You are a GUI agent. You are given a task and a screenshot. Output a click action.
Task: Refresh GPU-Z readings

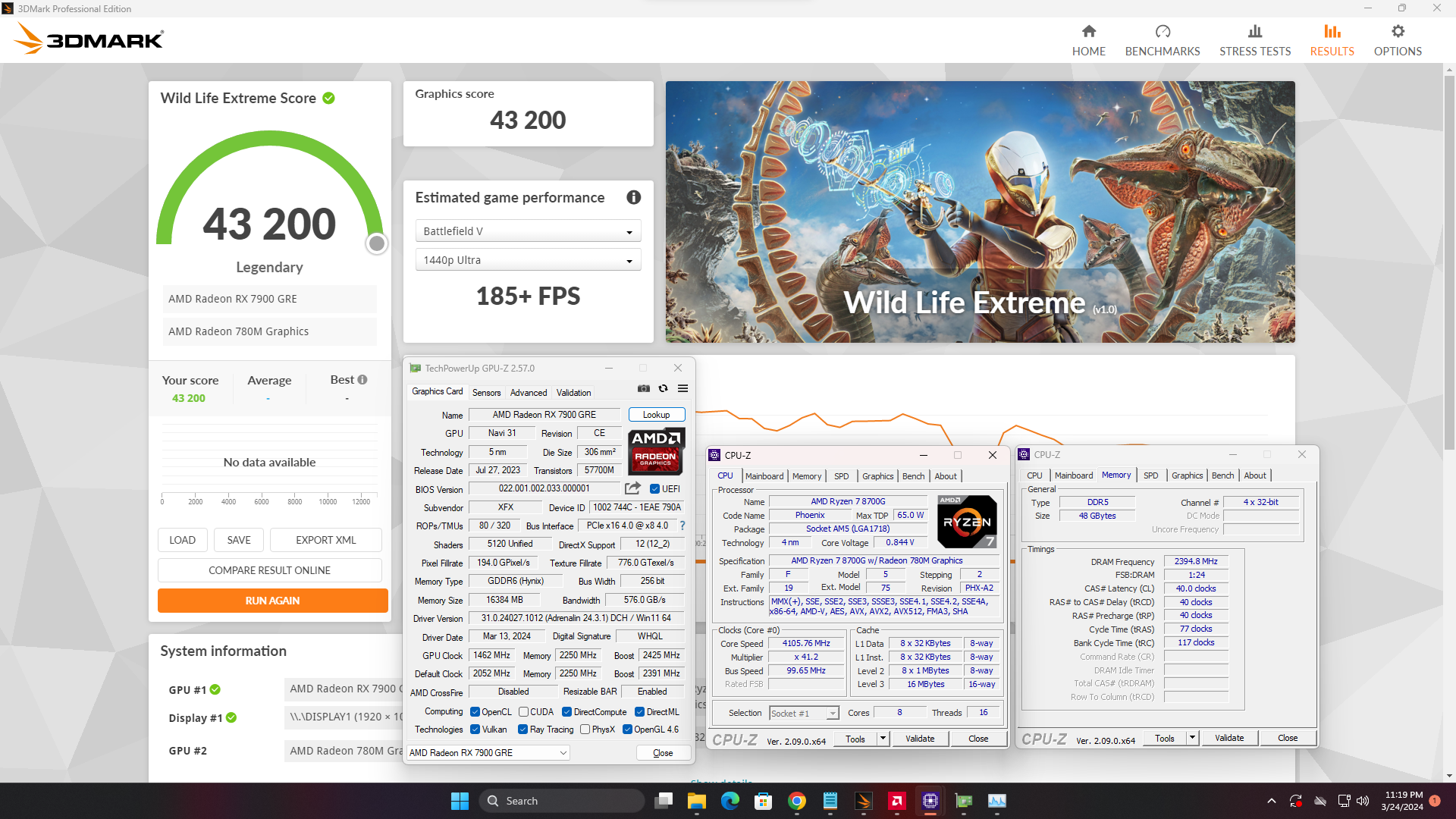[x=663, y=388]
